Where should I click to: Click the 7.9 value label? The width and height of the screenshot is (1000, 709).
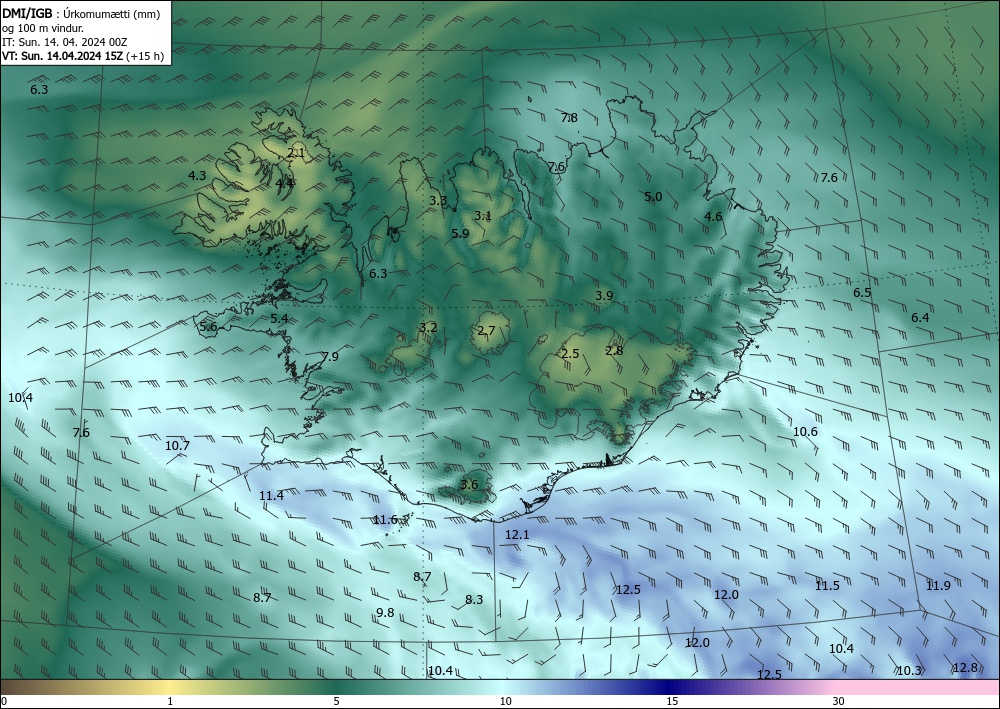point(330,356)
